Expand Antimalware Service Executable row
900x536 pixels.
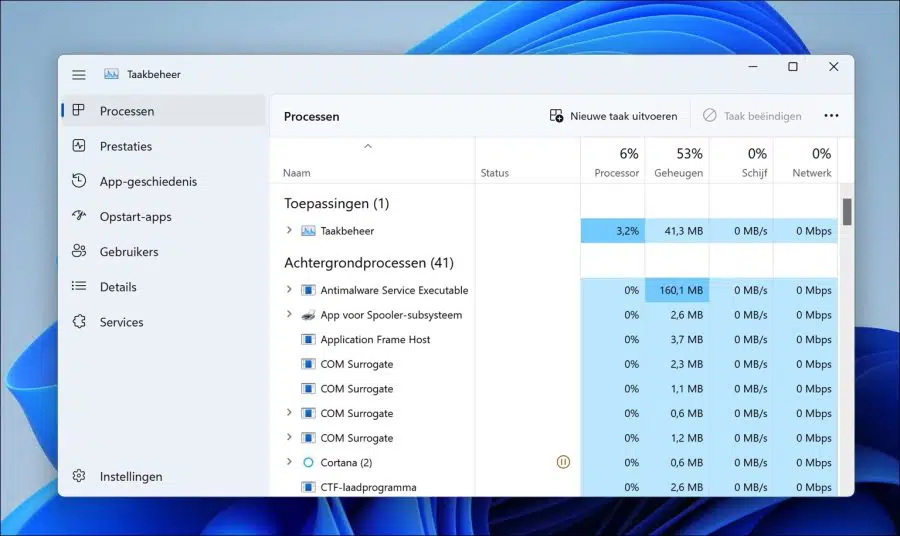click(289, 289)
